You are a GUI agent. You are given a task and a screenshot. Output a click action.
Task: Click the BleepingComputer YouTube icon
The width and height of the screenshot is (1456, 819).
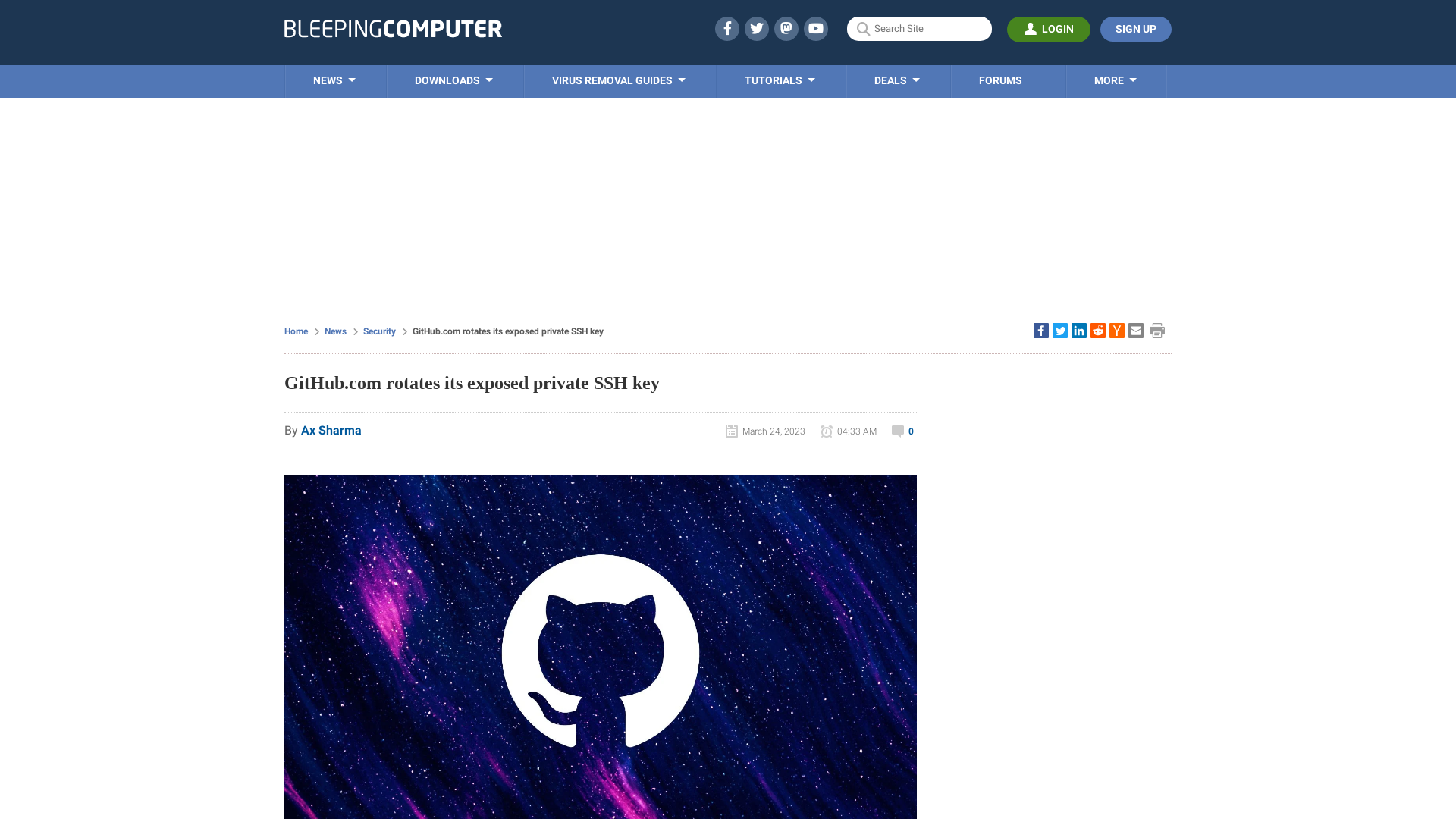coord(815,28)
